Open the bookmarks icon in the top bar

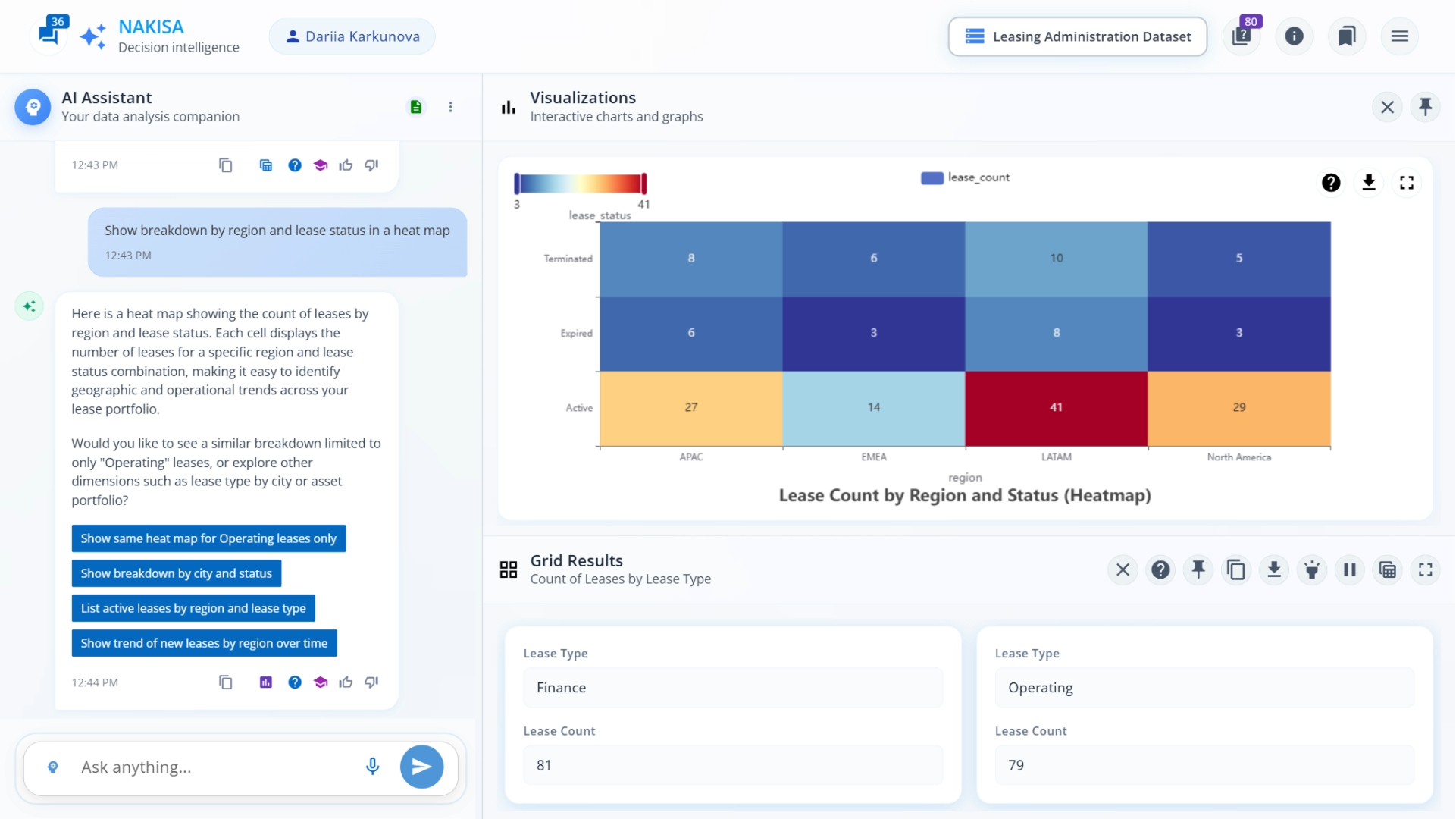pyautogui.click(x=1347, y=36)
